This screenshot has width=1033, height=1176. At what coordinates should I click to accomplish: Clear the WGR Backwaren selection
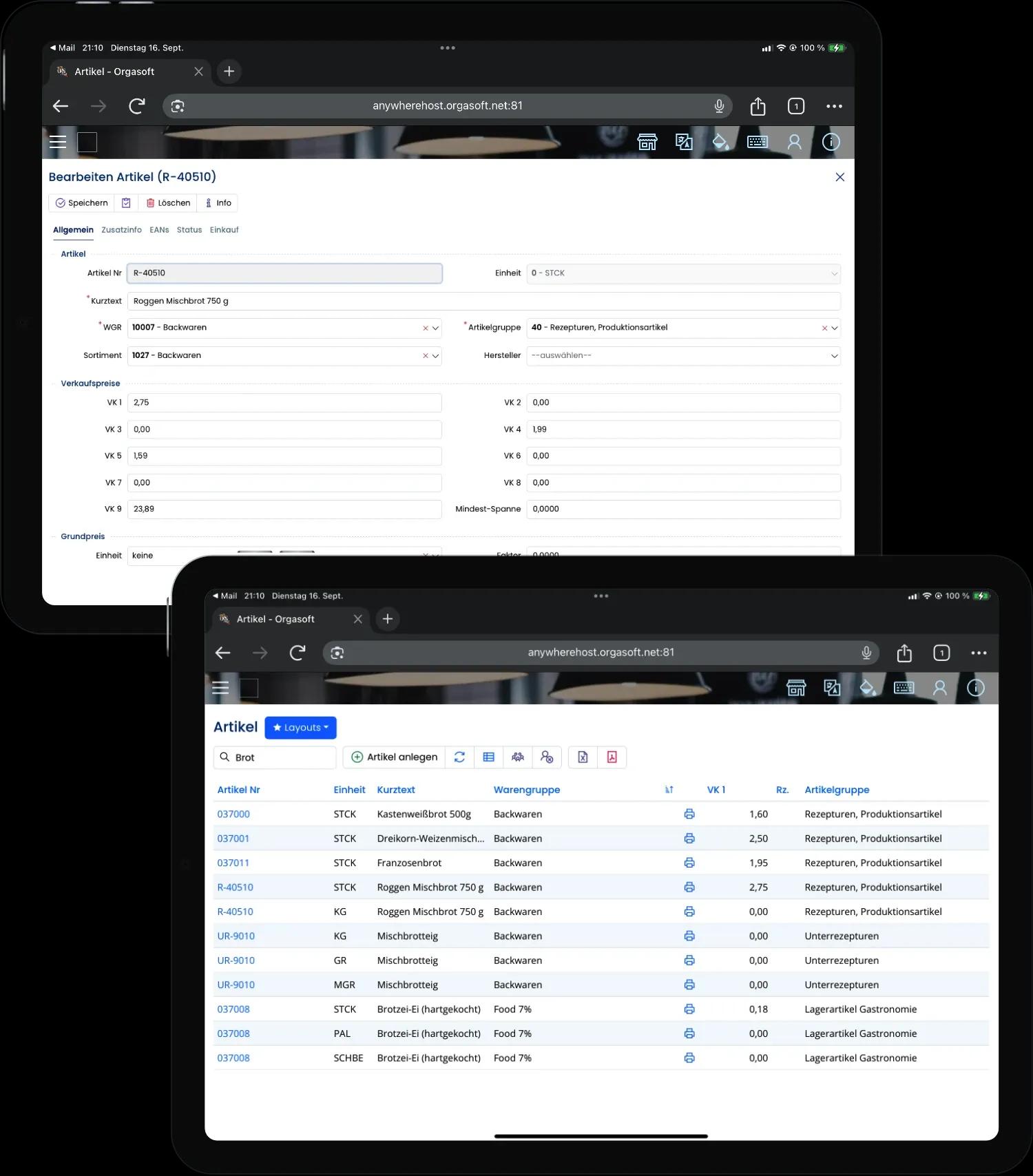(426, 328)
